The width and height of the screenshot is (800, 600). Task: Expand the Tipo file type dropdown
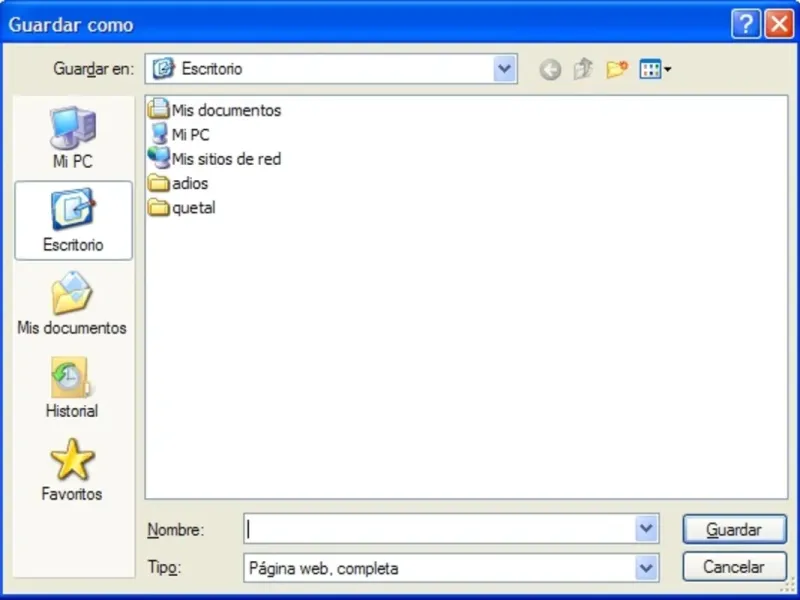tap(646, 568)
